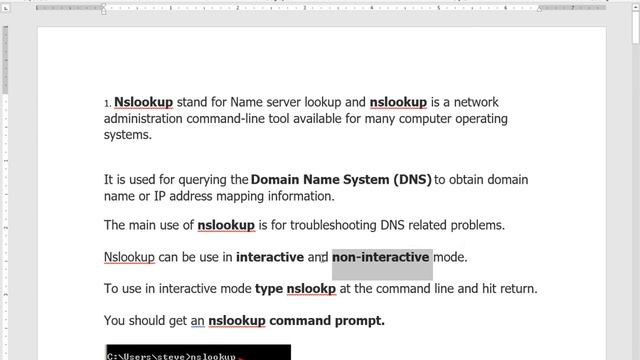Click the vertical ruler along the document's edge
The height and width of the screenshot is (360, 640).
5,192
